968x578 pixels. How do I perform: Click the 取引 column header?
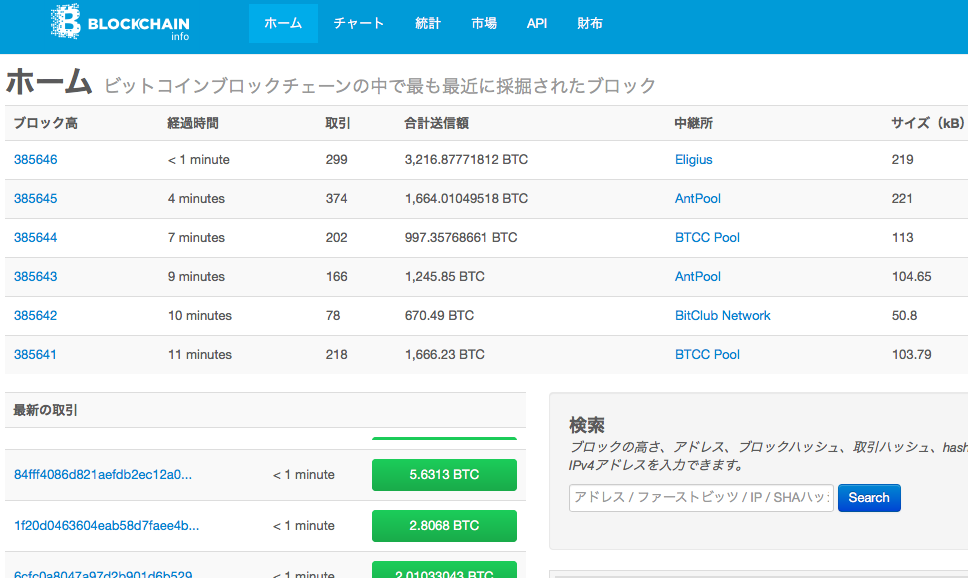tap(338, 123)
